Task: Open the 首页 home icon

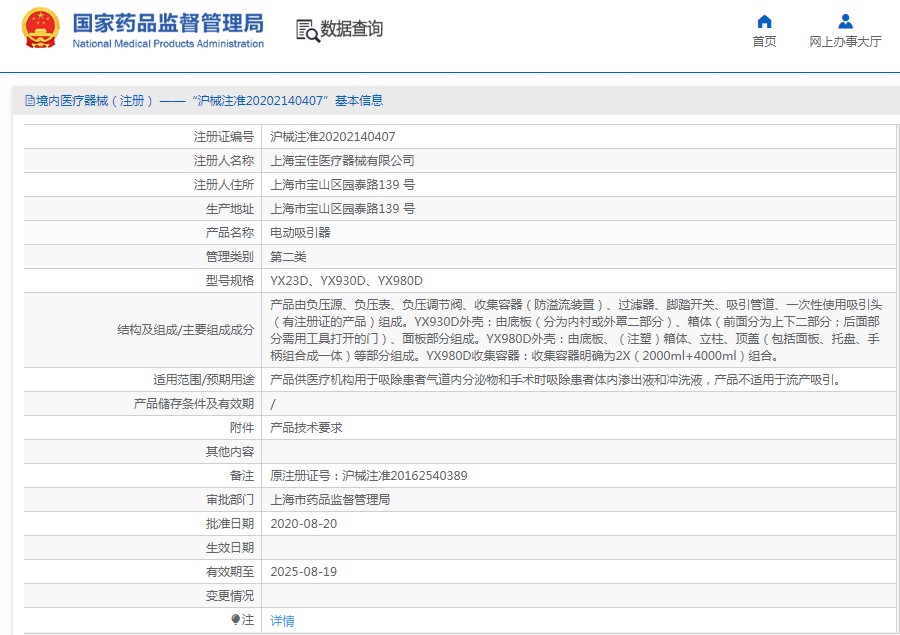Action: 764,21
